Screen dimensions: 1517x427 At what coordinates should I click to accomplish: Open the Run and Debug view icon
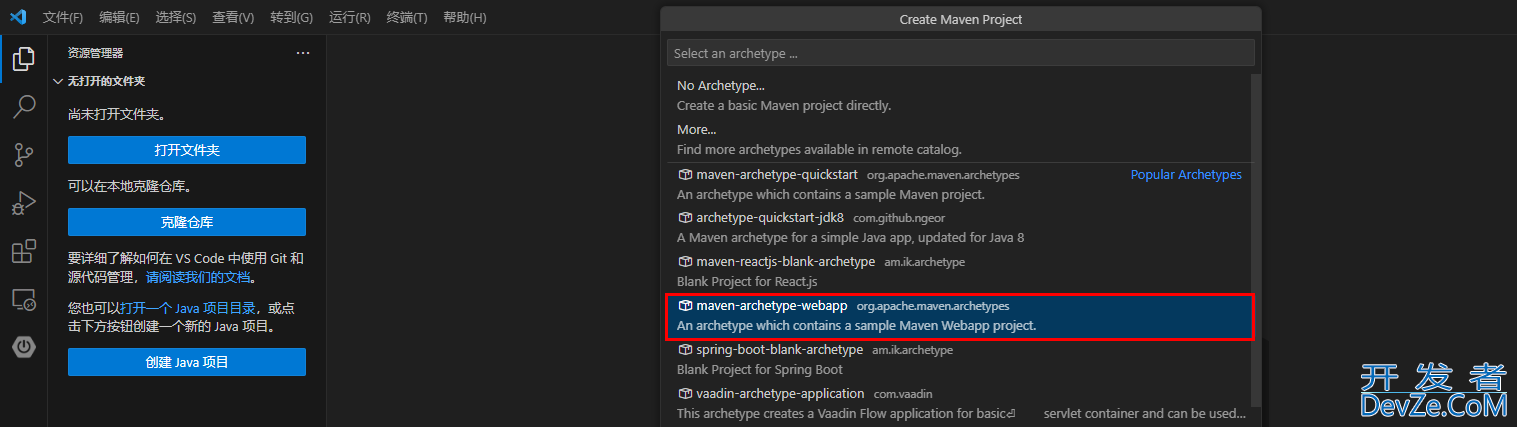[24, 203]
